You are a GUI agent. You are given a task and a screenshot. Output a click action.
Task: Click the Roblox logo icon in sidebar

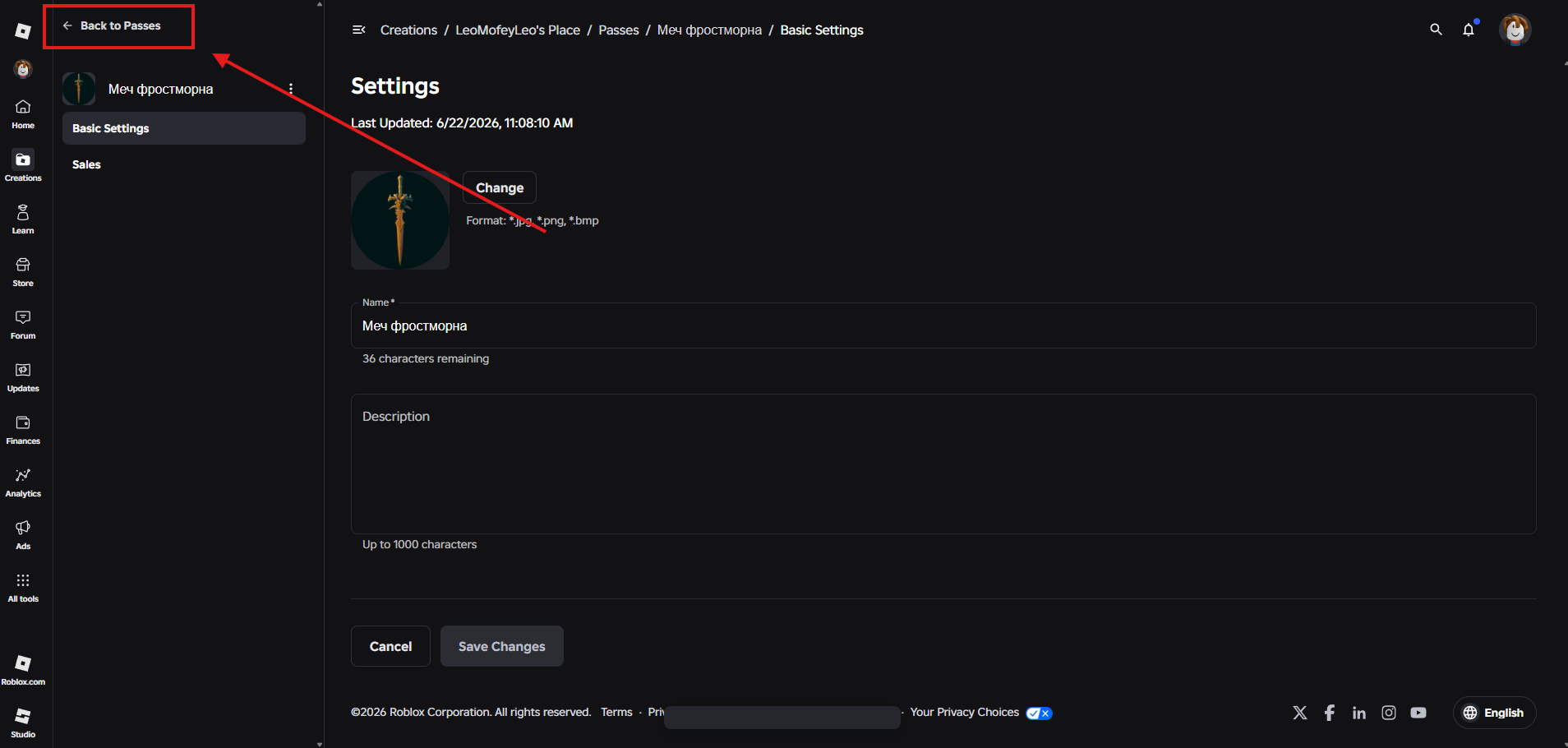[x=23, y=31]
